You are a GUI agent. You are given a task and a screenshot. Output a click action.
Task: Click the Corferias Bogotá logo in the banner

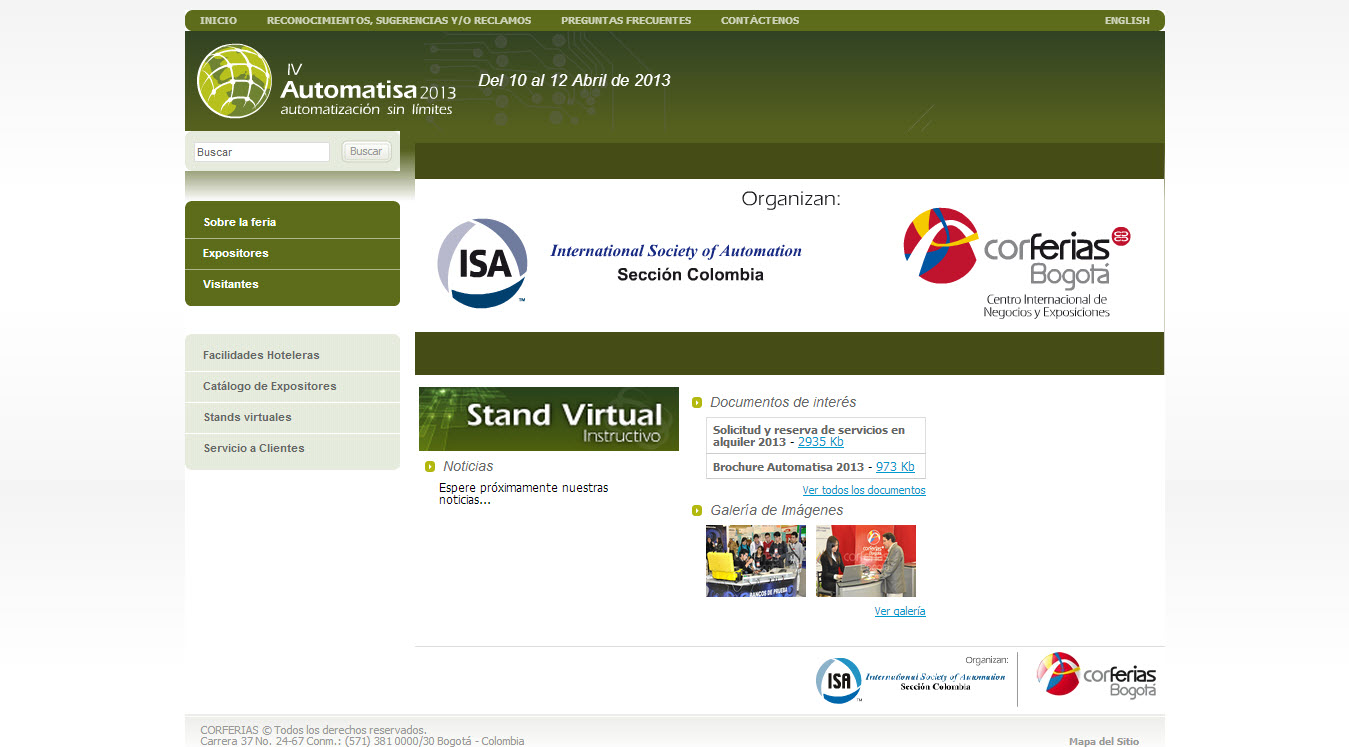click(1017, 263)
